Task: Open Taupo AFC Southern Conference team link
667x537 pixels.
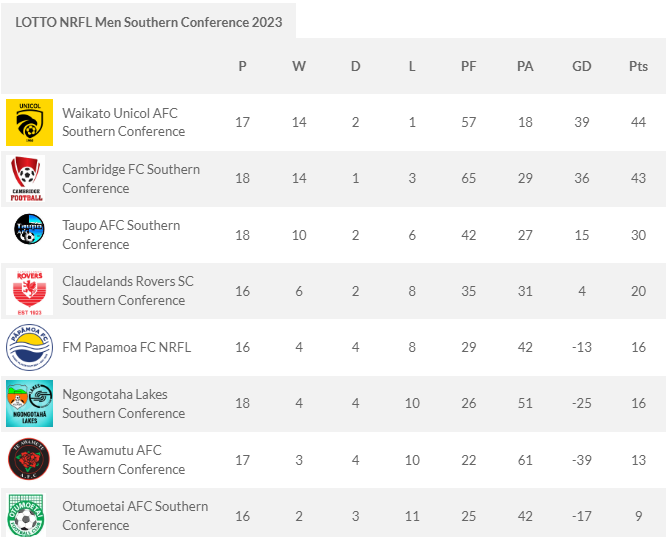Action: click(121, 235)
